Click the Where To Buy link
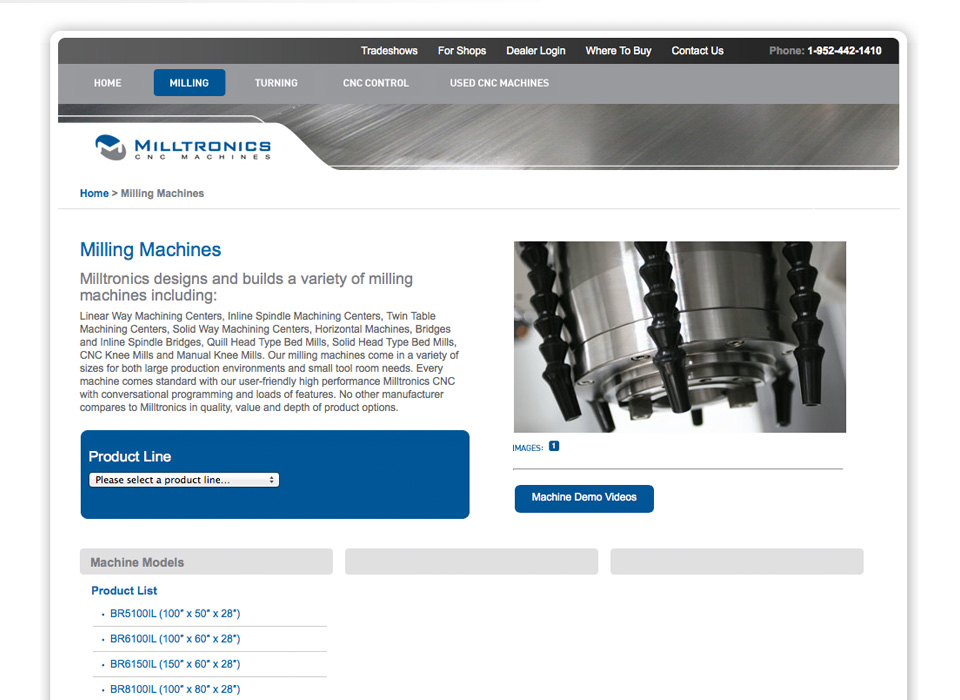 click(618, 51)
